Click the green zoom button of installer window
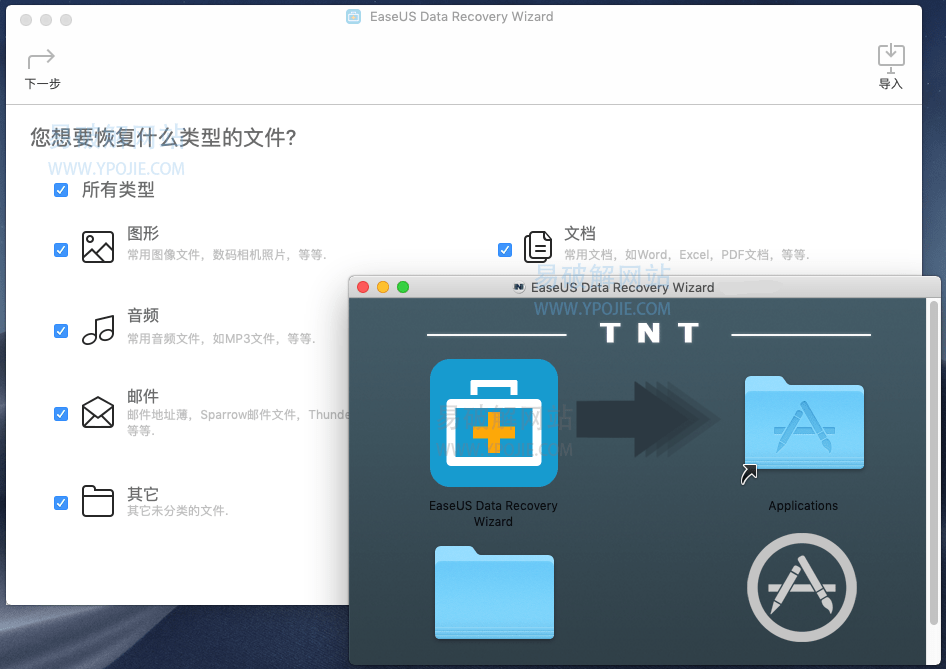 (403, 287)
